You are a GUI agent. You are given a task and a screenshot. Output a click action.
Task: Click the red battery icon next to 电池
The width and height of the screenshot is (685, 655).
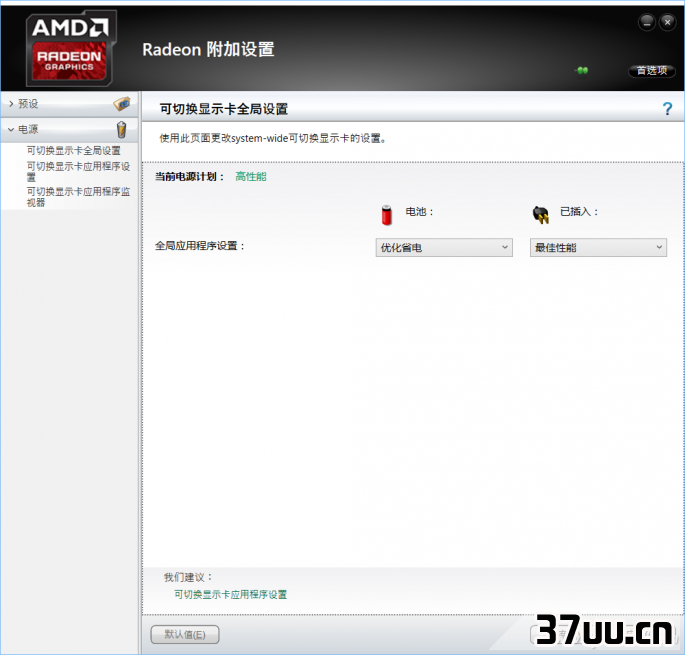pos(387,215)
